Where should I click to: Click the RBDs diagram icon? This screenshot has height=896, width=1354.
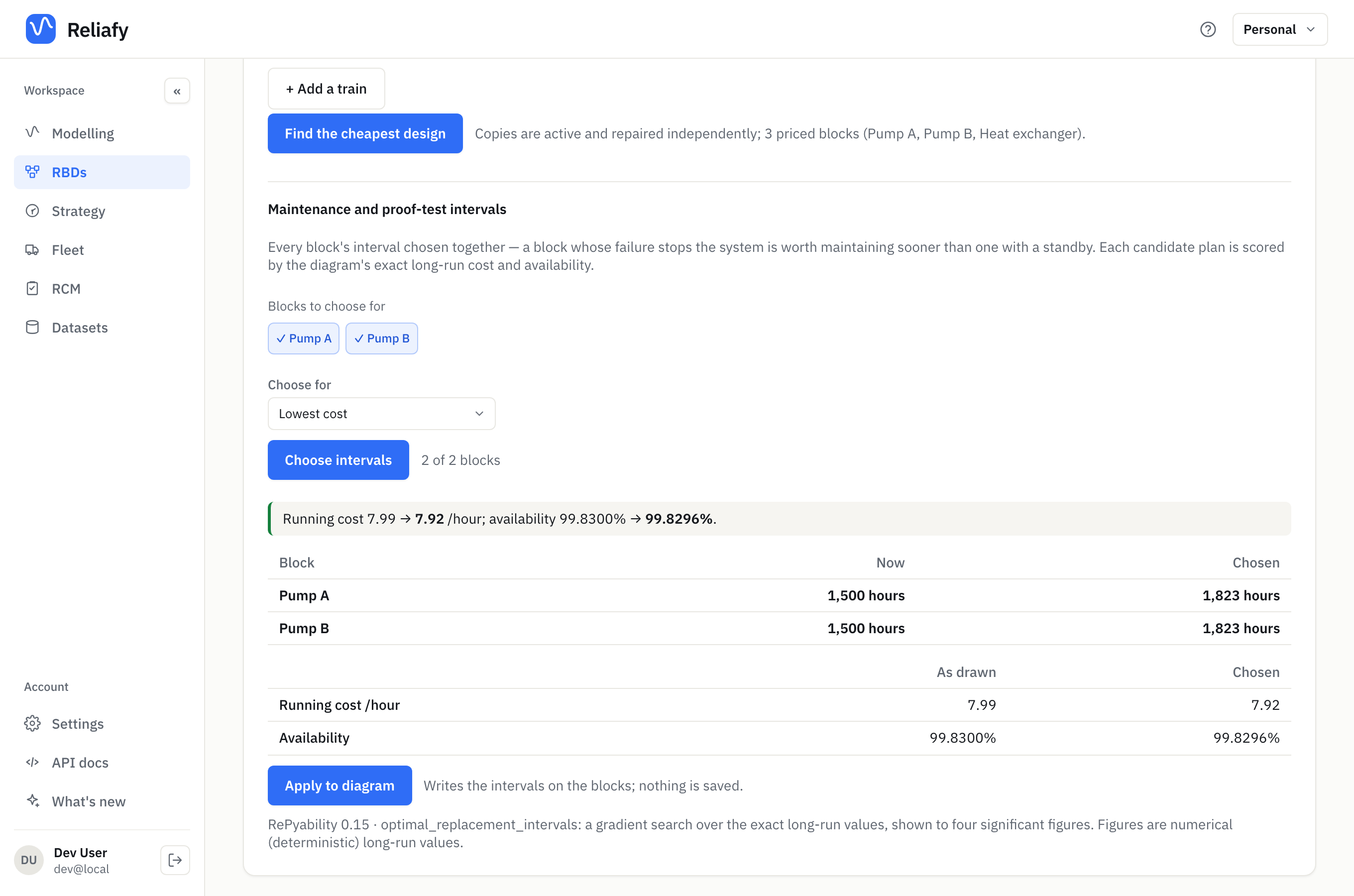coord(32,171)
